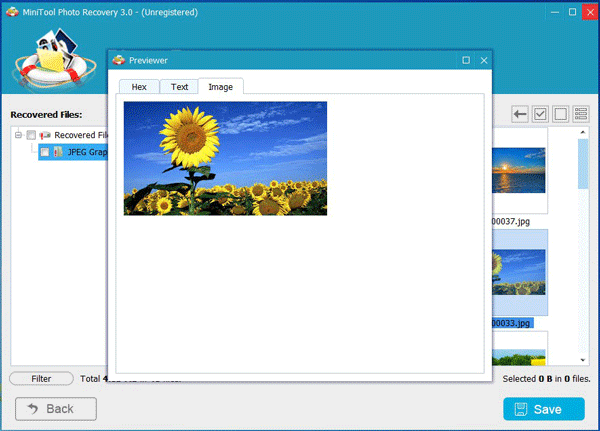Click the deselect-all empty box icon
The width and height of the screenshot is (600, 431).
560,114
